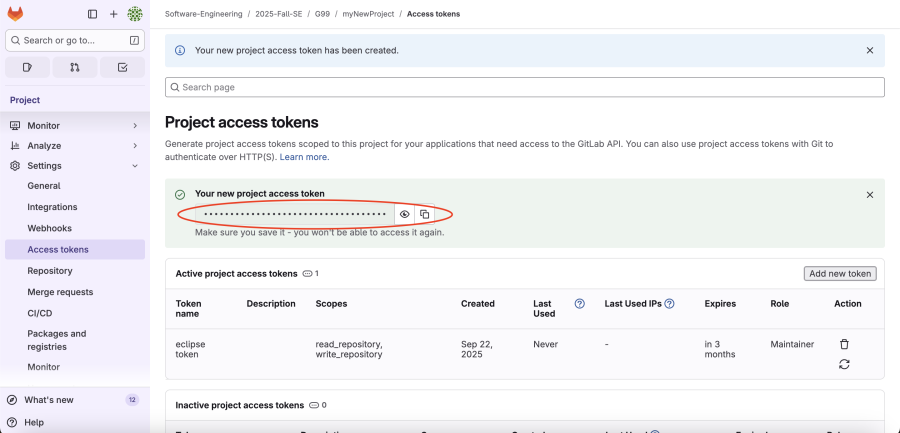Open the user avatar menu
Image resolution: width=900 pixels, height=433 pixels.
135,14
